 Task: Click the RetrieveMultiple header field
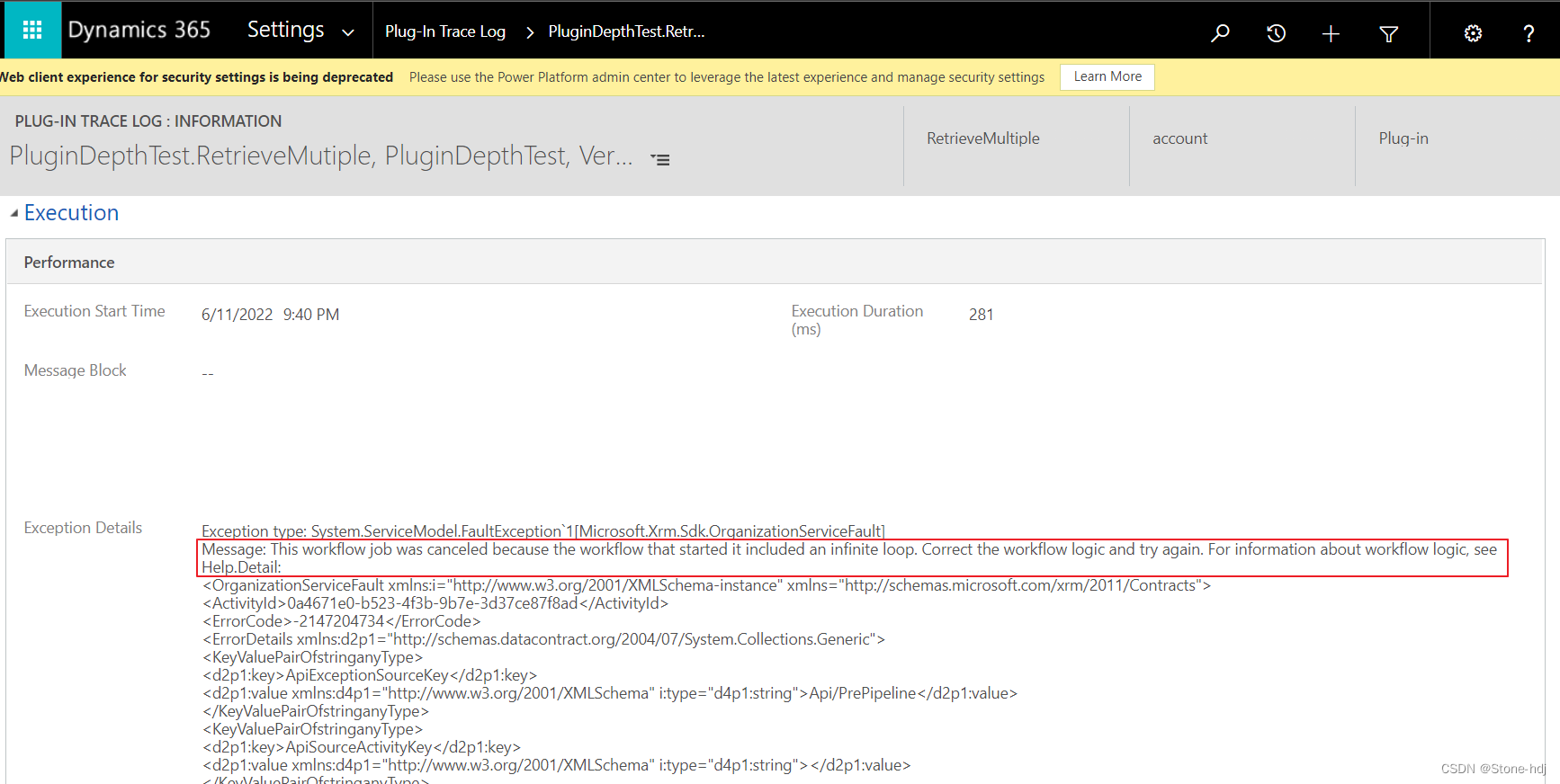pyautogui.click(x=983, y=138)
